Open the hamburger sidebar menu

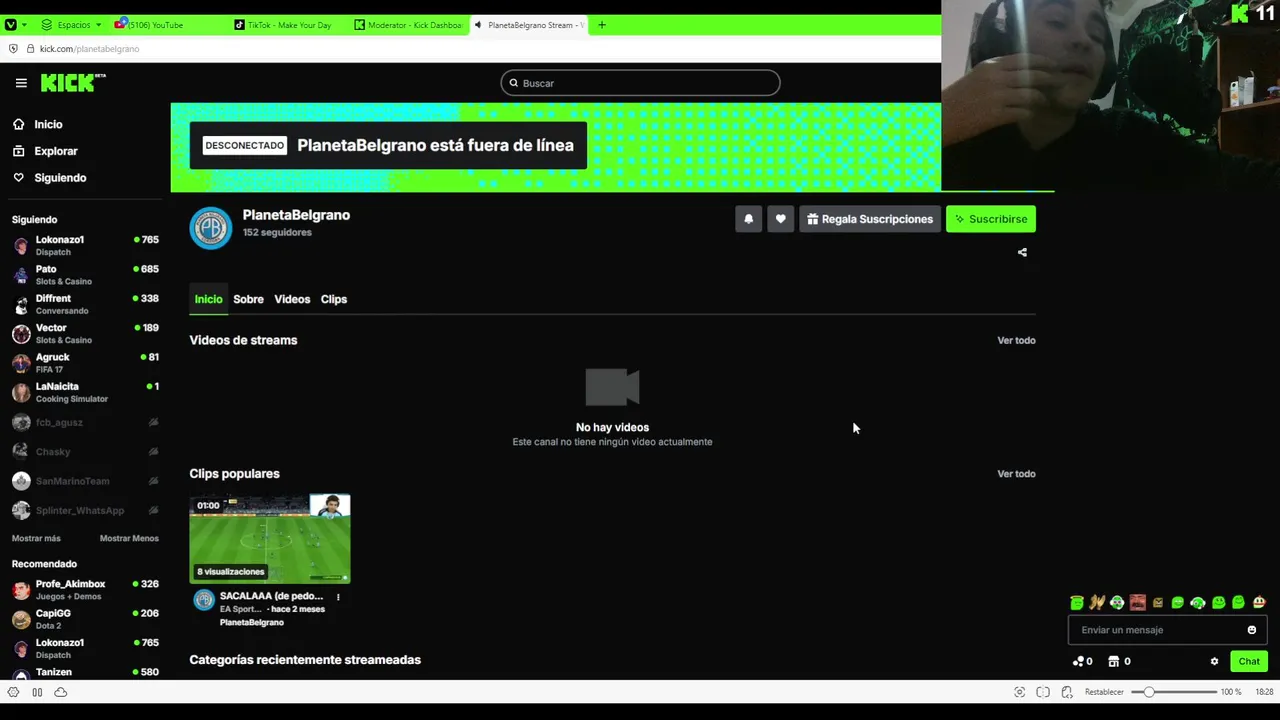[x=21, y=83]
